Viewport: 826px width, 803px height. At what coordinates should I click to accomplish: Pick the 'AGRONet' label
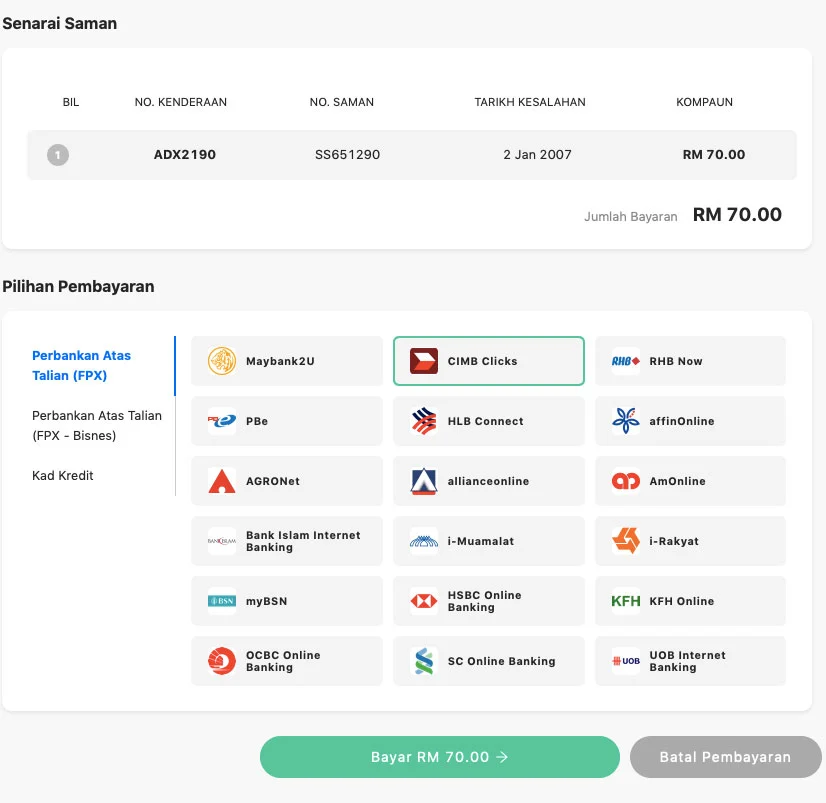pyautogui.click(x=273, y=481)
